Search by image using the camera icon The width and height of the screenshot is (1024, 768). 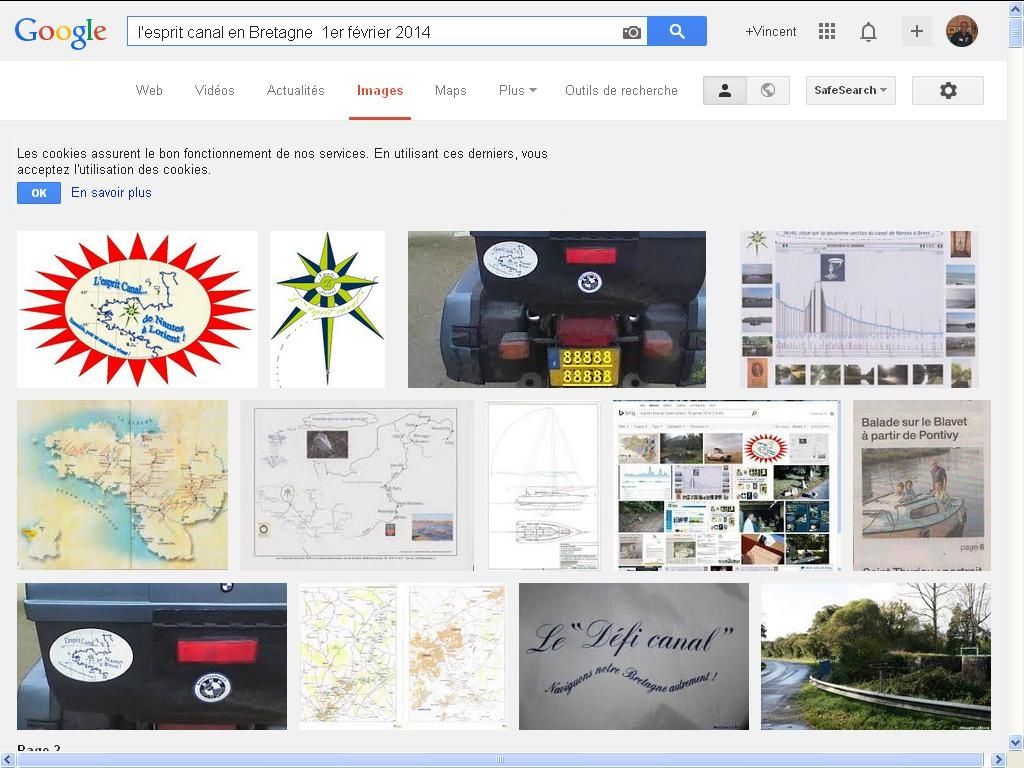pos(632,32)
